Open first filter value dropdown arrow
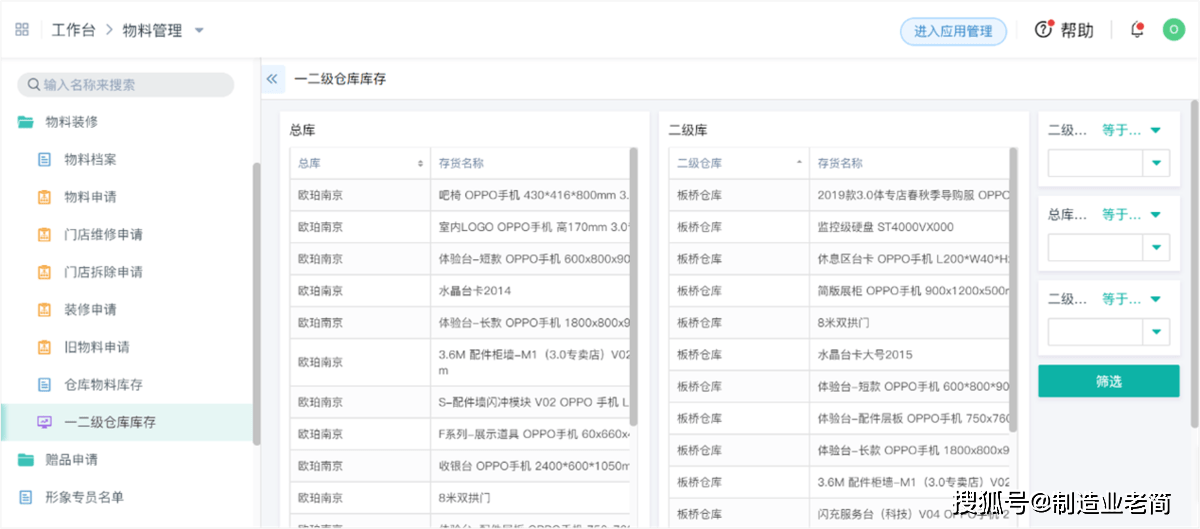 click(1156, 163)
